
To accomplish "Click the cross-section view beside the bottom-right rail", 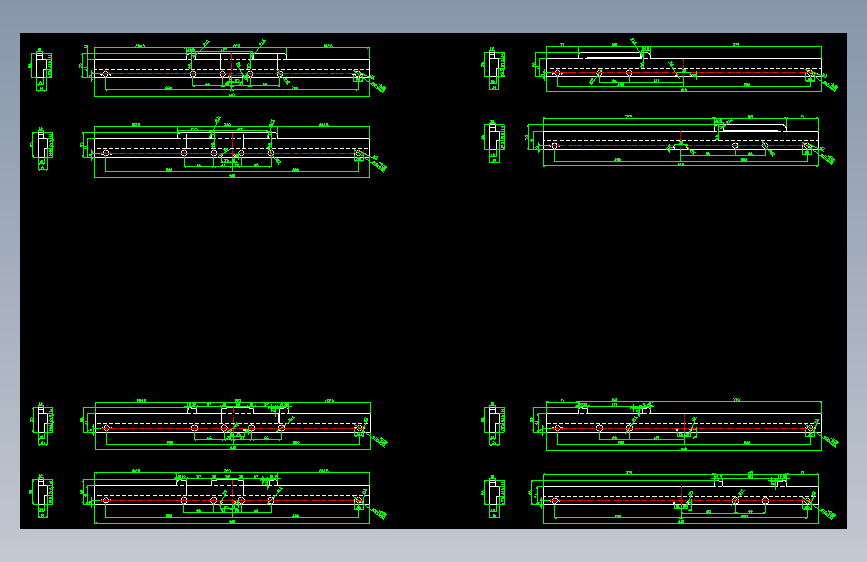I will 494,496.
